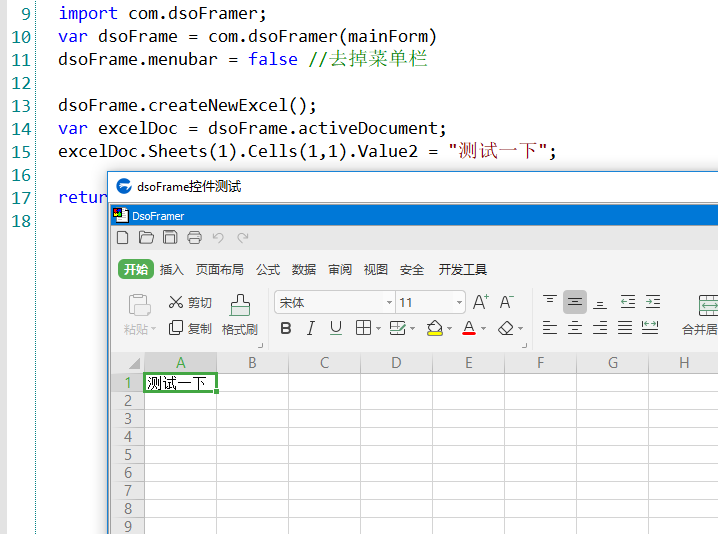Viewport: 718px width, 534px height.
Task: Increase font size with A+ icon
Action: (x=480, y=302)
